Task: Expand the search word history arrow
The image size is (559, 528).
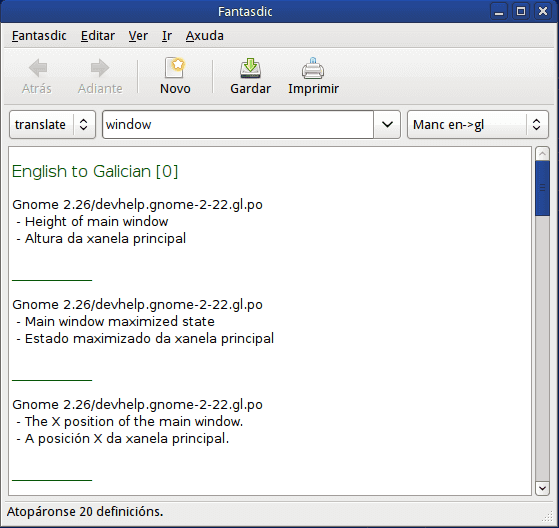Action: 387,124
